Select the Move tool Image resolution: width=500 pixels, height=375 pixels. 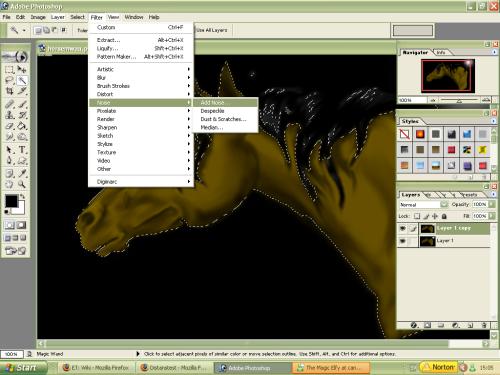(x=22, y=69)
